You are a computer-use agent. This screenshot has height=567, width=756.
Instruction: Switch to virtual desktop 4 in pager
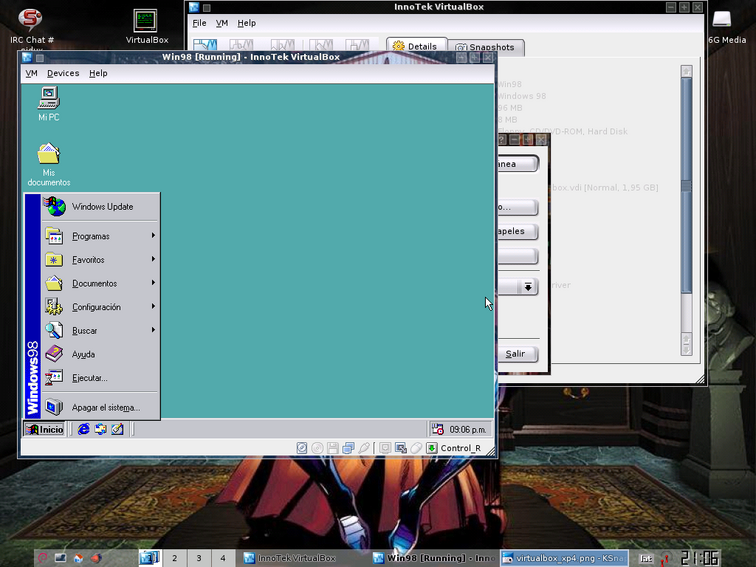tap(223, 558)
